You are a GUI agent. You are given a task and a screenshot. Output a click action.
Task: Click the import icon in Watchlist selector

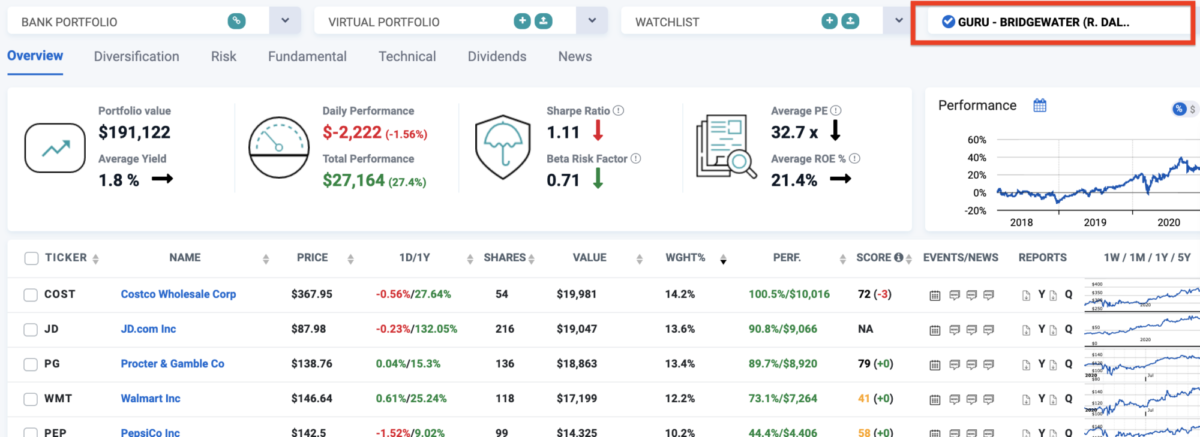pyautogui.click(x=849, y=20)
